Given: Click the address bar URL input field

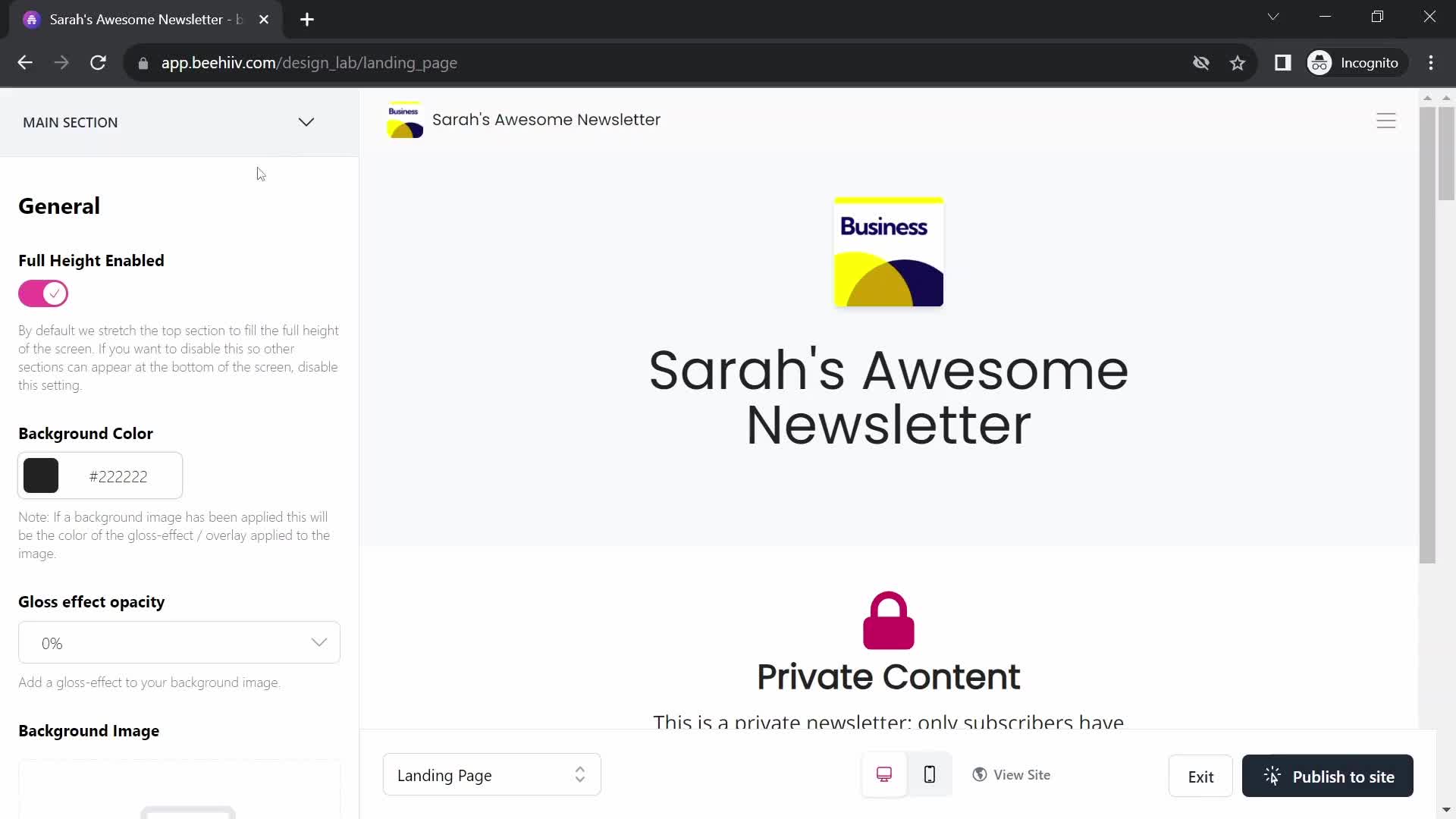Looking at the screenshot, I should coord(310,62).
